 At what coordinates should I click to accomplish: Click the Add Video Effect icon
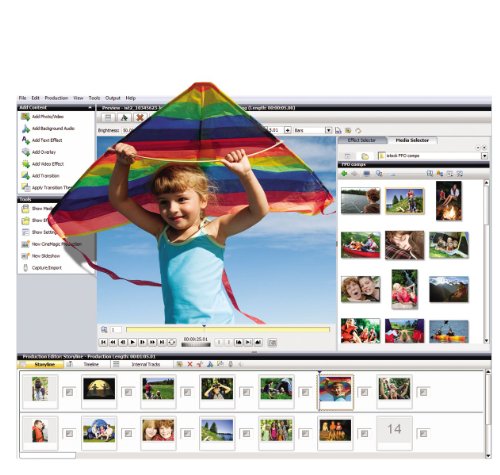click(26, 164)
